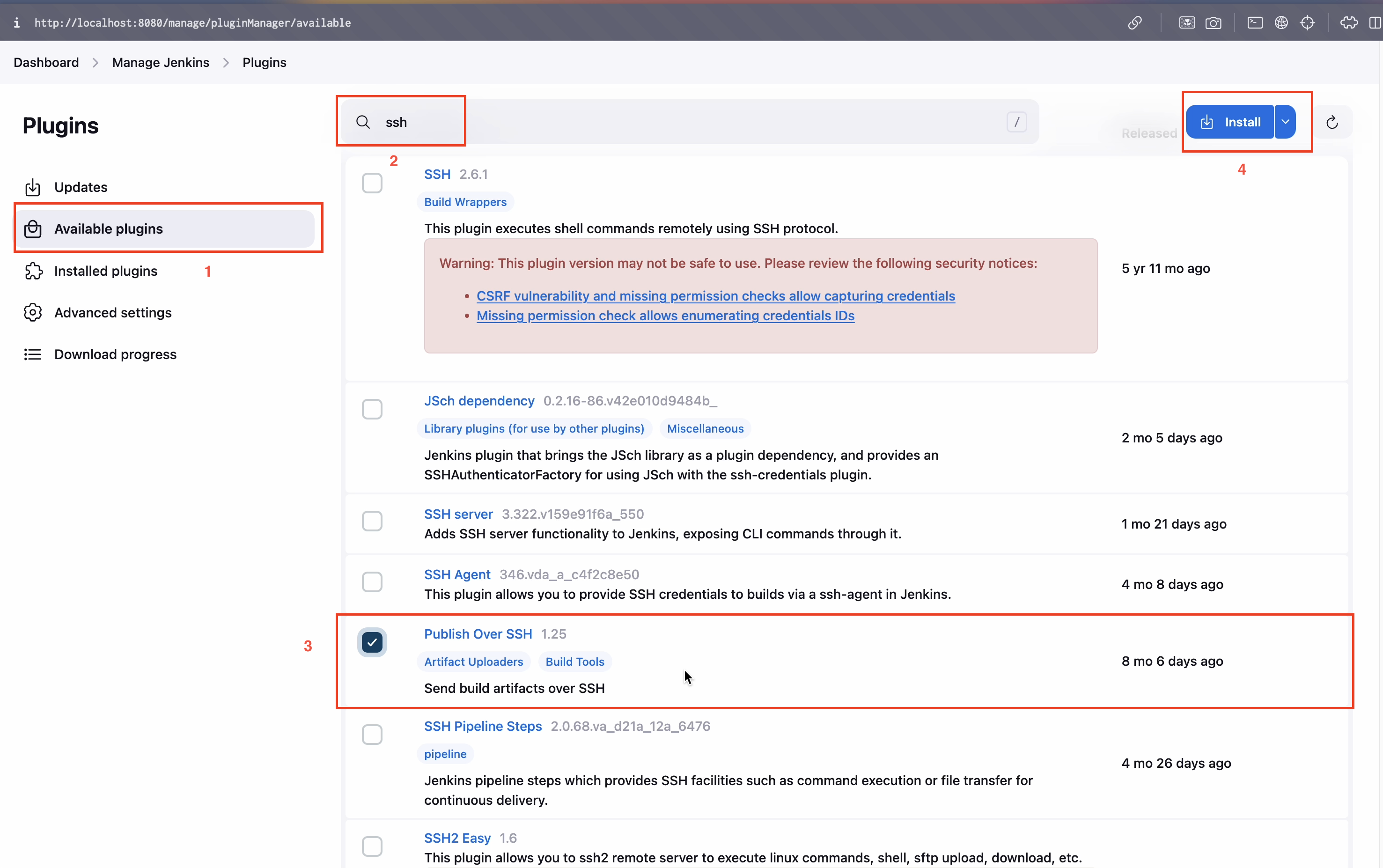Image resolution: width=1383 pixels, height=868 pixels.
Task: Open the CSRF vulnerability security notice link
Action: coord(716,295)
